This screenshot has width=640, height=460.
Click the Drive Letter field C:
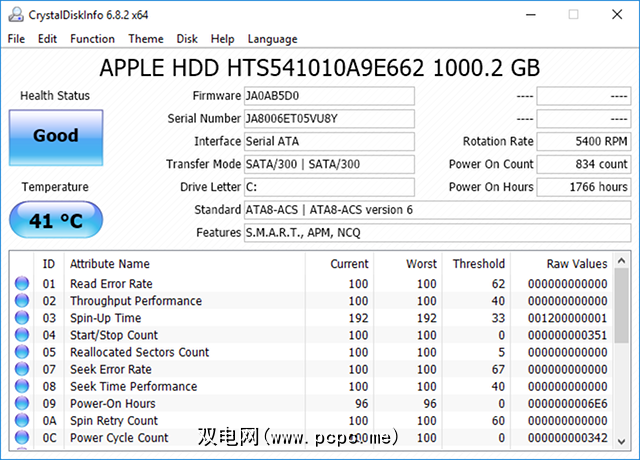click(x=329, y=187)
